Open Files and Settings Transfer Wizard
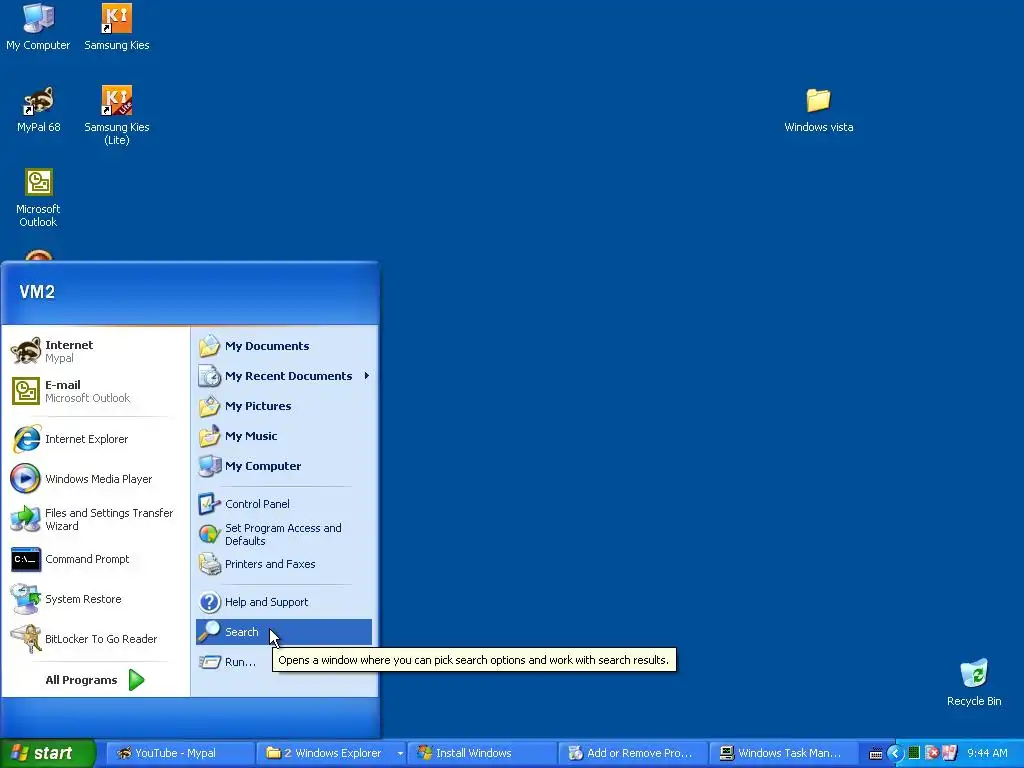Screen dimensions: 1024x768 95,519
